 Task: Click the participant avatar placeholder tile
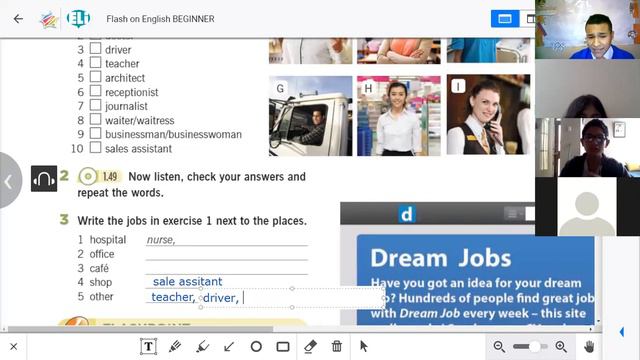(587, 207)
